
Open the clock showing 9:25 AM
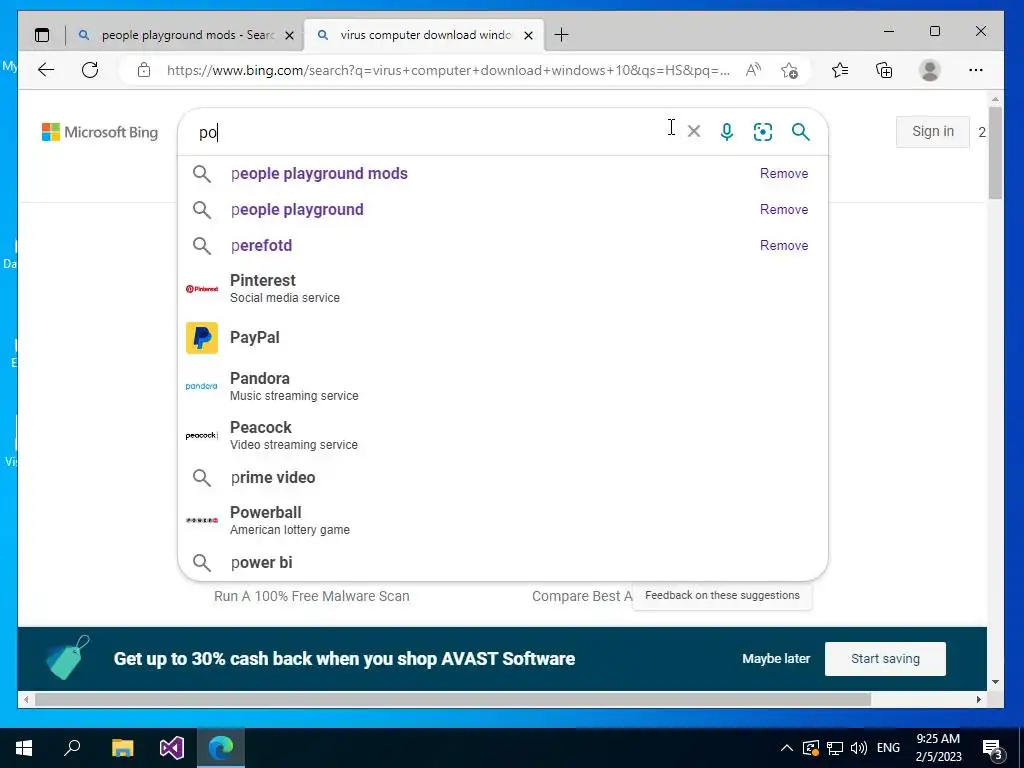tap(938, 748)
